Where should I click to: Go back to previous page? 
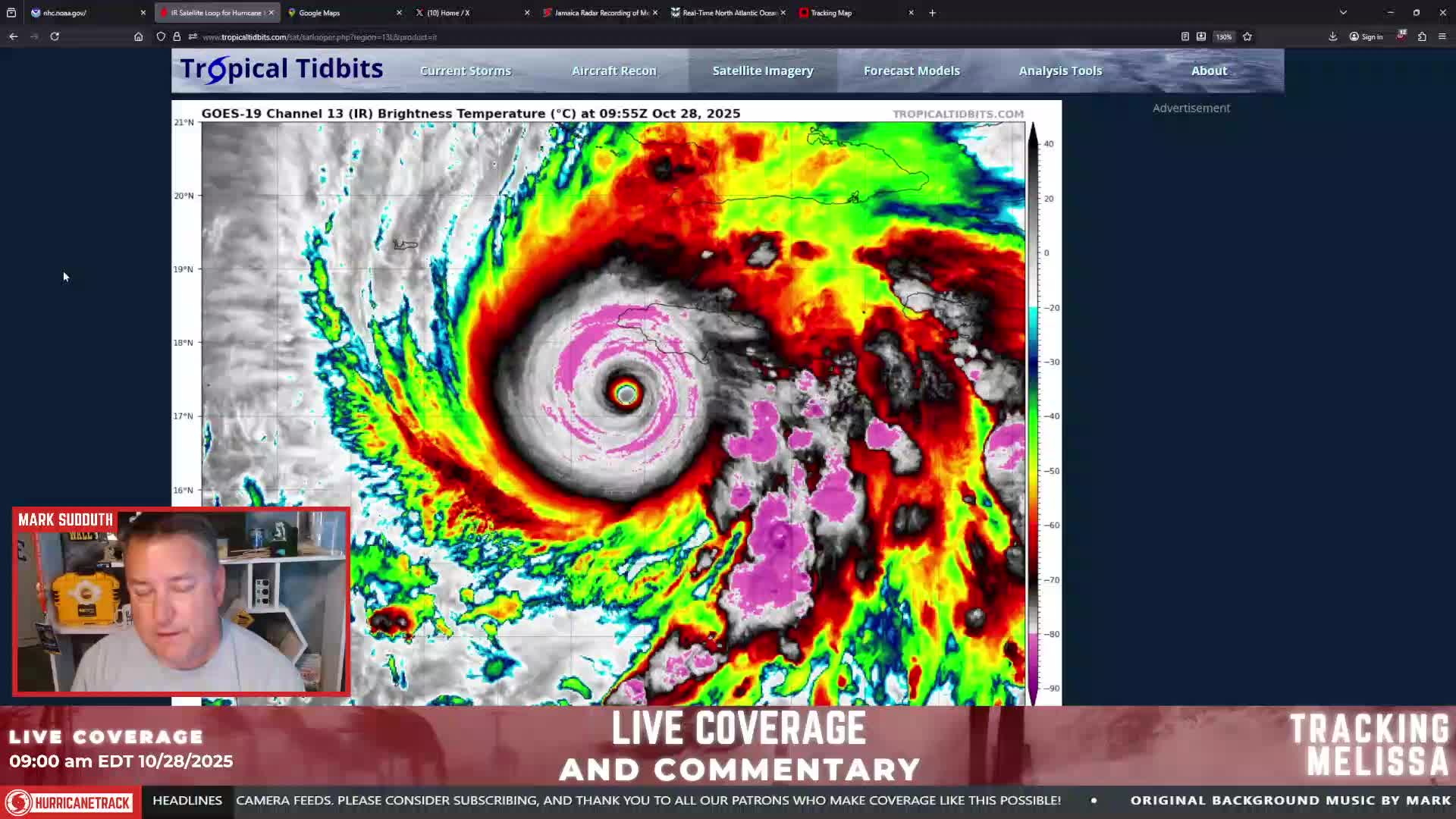pyautogui.click(x=14, y=36)
